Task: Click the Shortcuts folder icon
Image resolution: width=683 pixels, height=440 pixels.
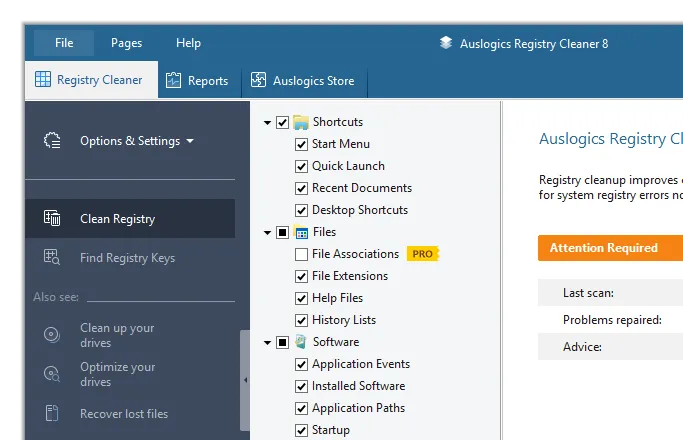Action: coord(301,122)
